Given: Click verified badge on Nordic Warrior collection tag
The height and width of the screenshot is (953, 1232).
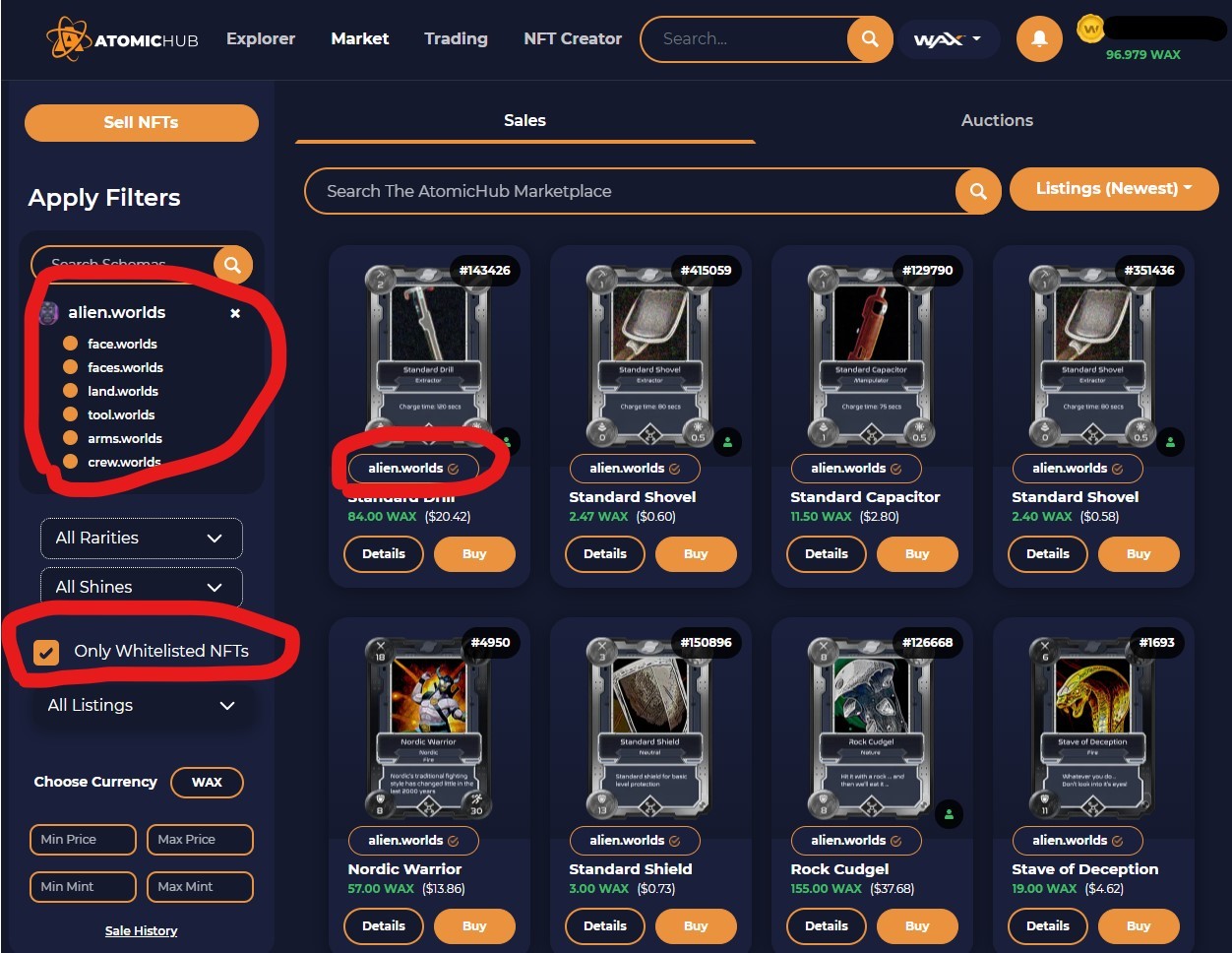Looking at the screenshot, I should (x=453, y=841).
